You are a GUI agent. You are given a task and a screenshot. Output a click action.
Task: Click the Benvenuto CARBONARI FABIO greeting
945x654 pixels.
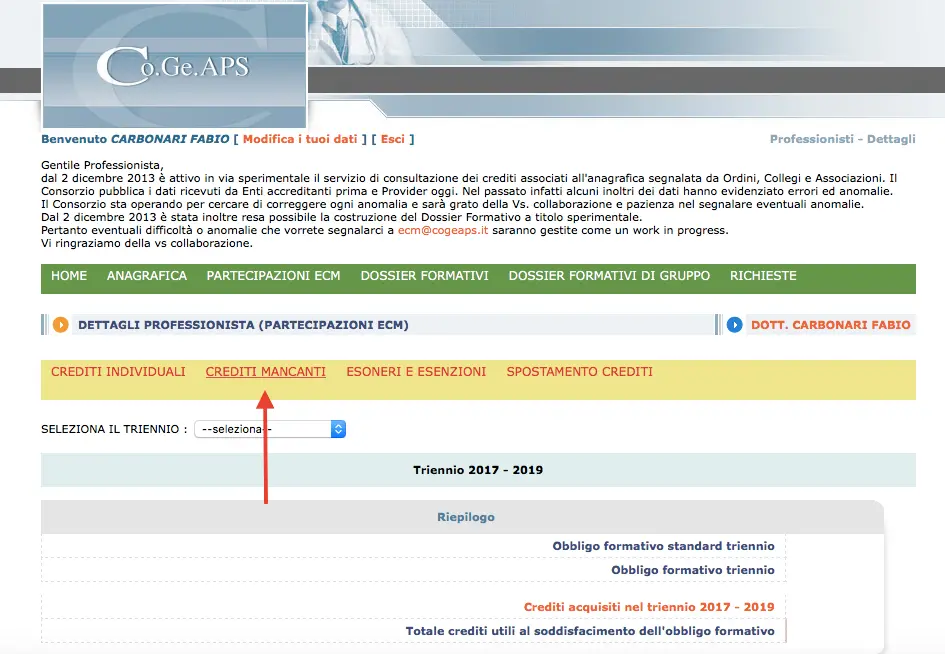(135, 139)
